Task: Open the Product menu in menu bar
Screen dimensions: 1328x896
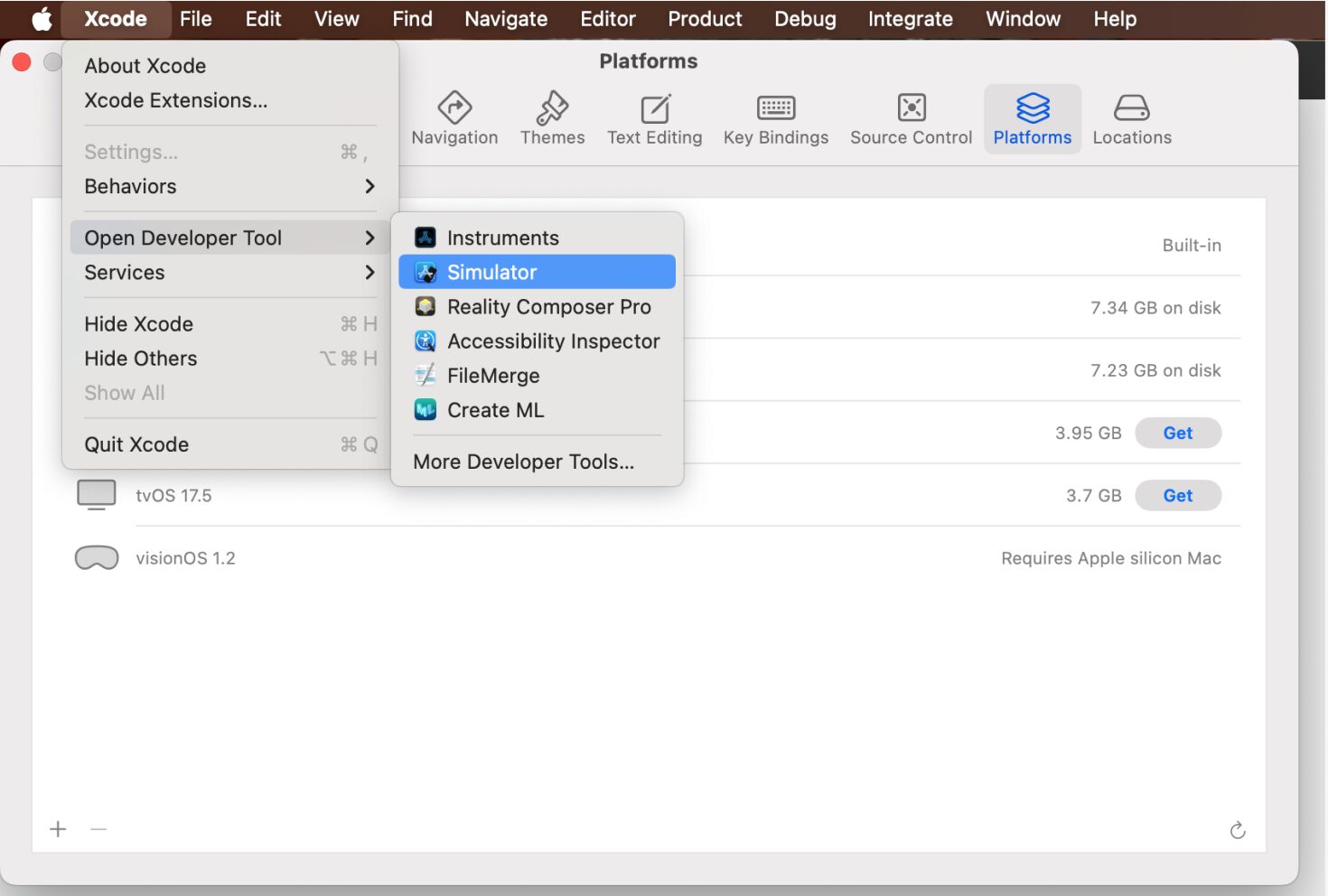Action: [x=705, y=19]
